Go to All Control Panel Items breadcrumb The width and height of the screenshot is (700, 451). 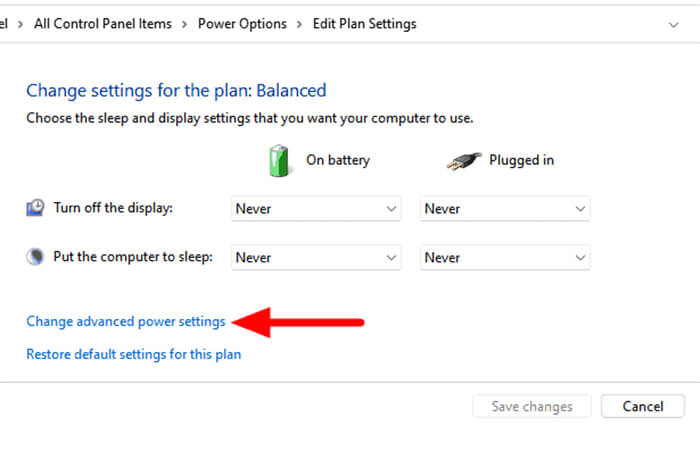[103, 24]
